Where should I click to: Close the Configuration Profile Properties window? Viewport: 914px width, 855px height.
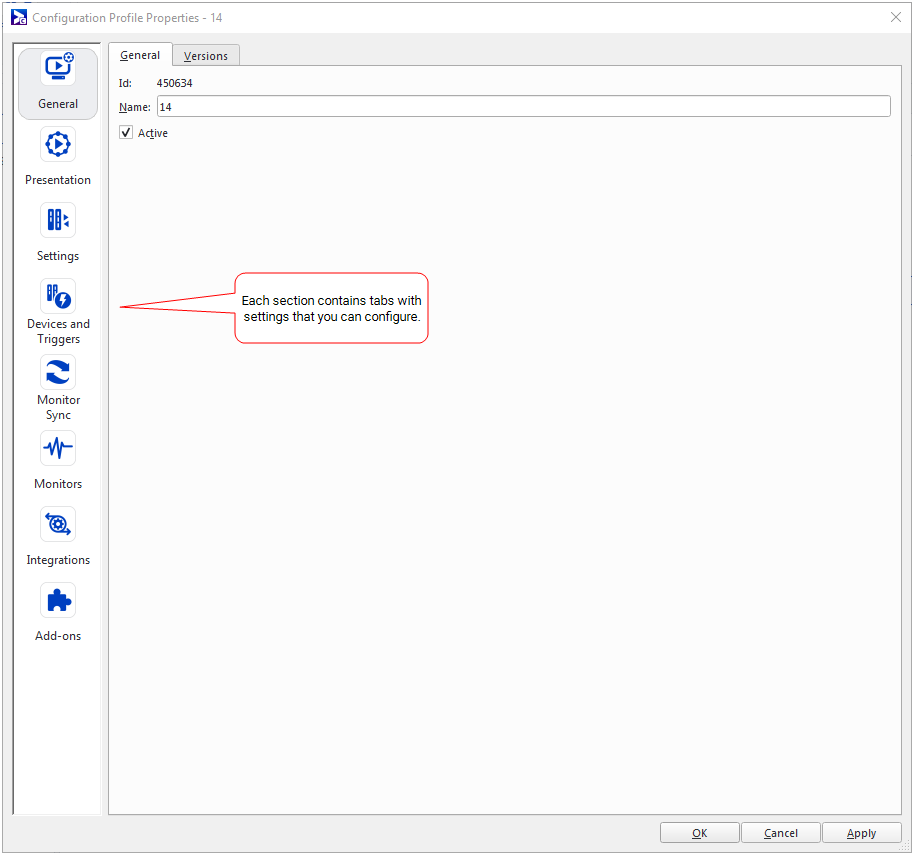(895, 17)
